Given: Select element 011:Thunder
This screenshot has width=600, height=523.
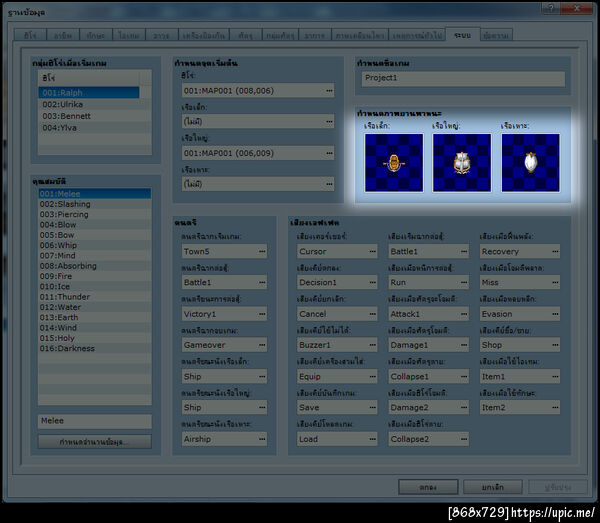Looking at the screenshot, I should click(95, 297).
